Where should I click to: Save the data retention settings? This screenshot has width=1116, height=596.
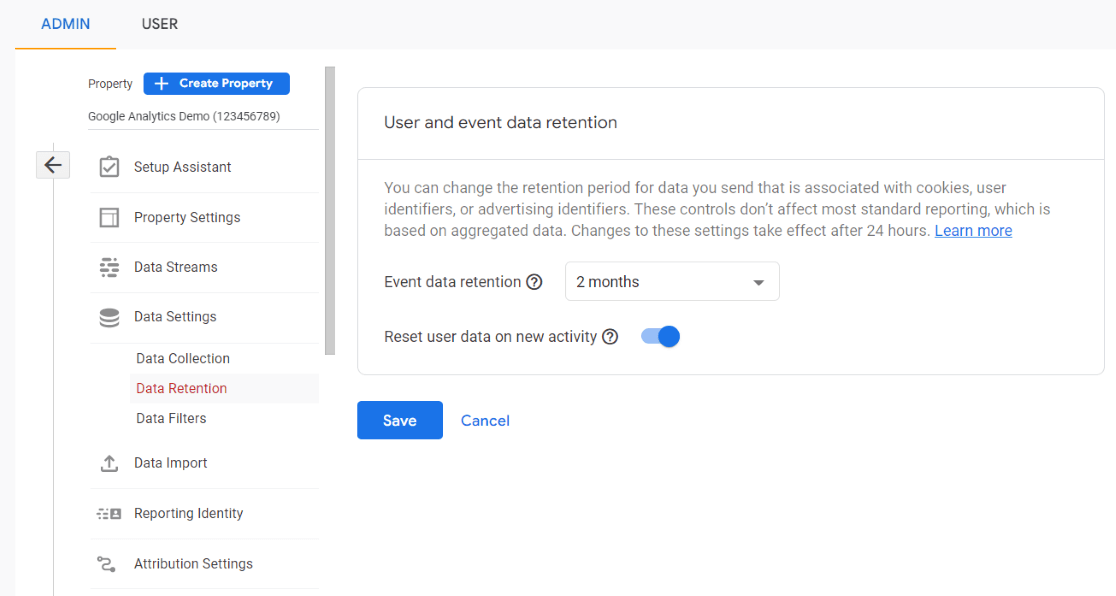pyautogui.click(x=399, y=420)
